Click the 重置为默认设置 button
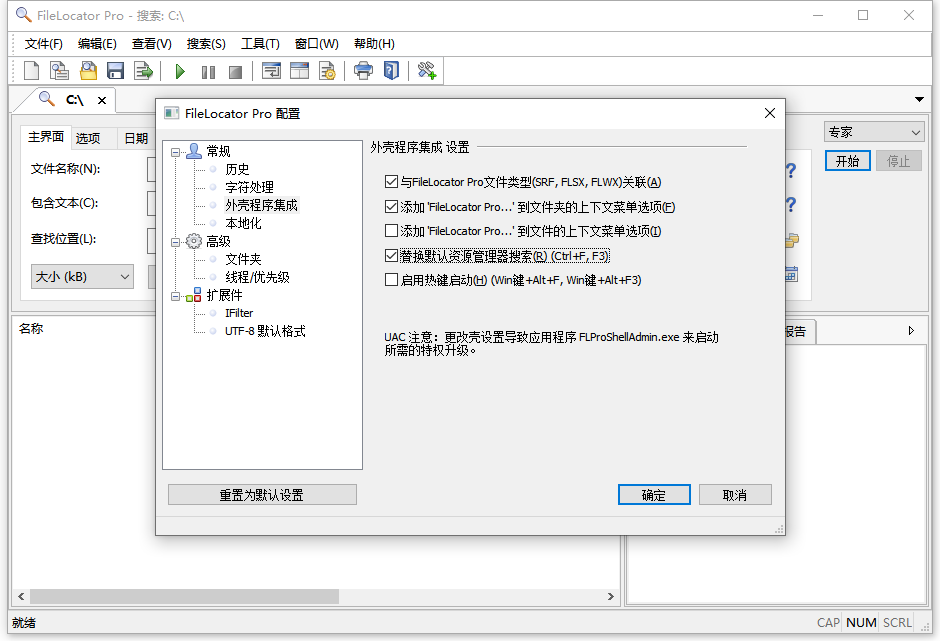The width and height of the screenshot is (940, 641). 261,494
